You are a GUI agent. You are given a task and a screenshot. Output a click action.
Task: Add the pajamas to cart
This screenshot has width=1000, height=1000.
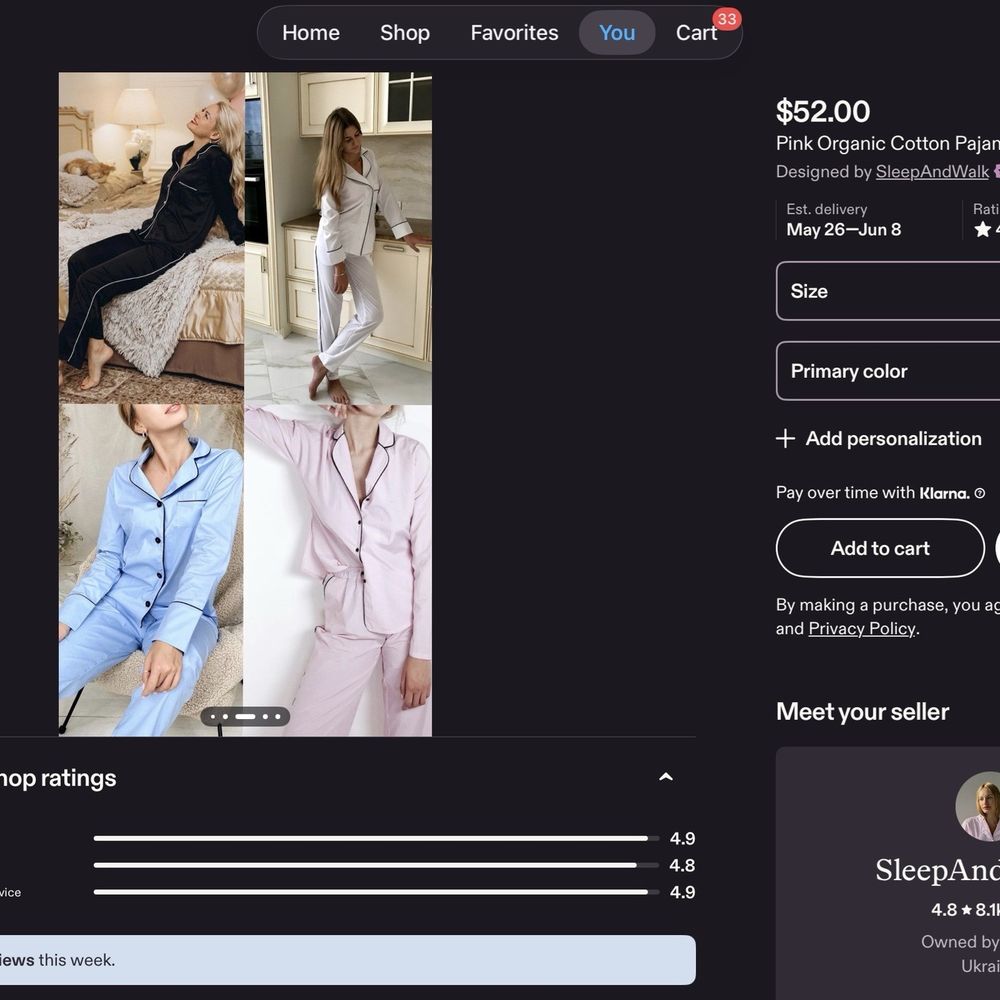tap(880, 548)
